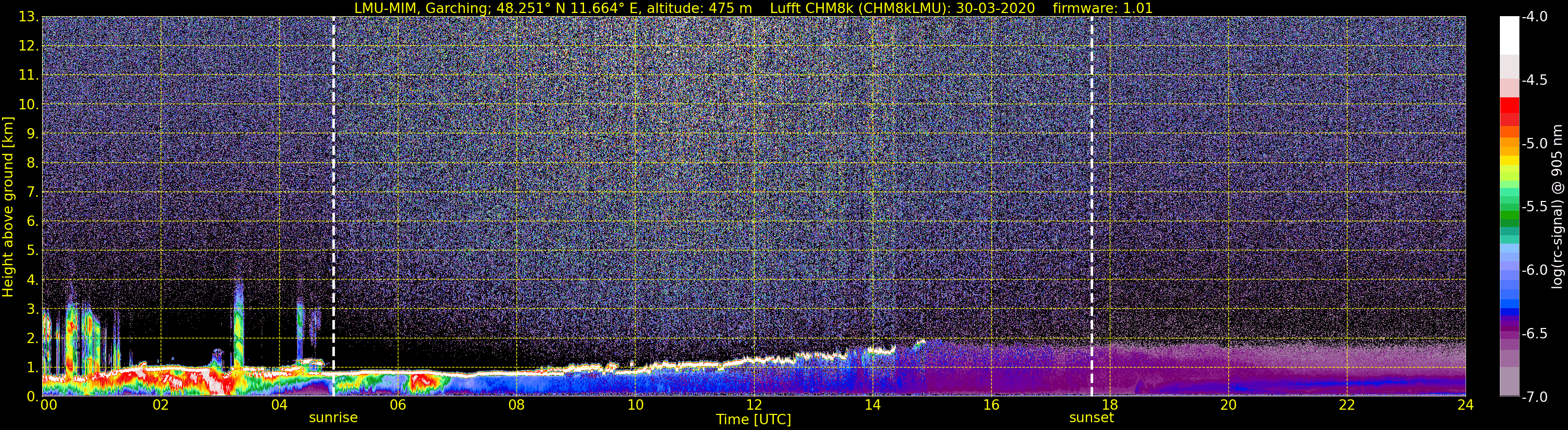The height and width of the screenshot is (430, 1568).
Task: Click the yellow segment of the colorbar
Action: pos(1510,161)
